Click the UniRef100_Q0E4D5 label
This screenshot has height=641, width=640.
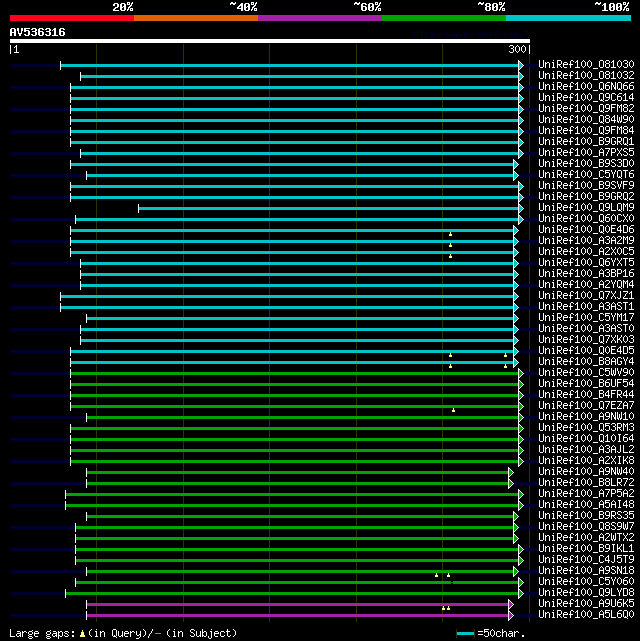[x=586, y=351]
